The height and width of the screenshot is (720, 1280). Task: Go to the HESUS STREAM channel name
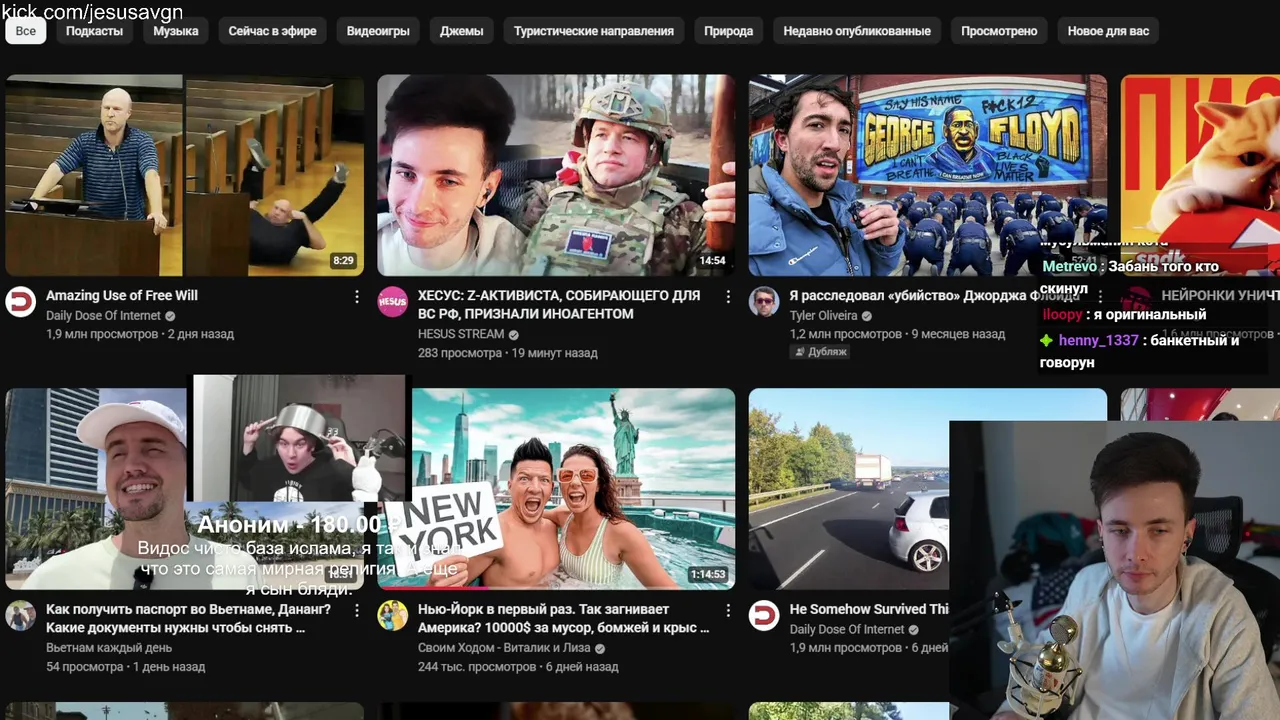pos(461,334)
